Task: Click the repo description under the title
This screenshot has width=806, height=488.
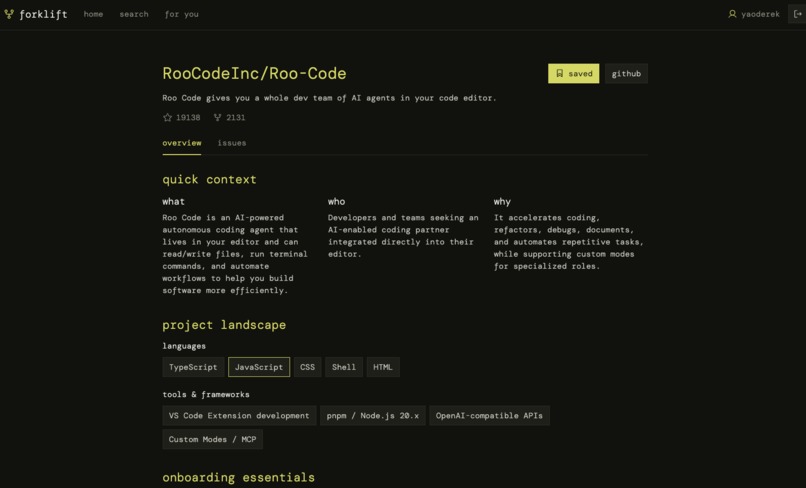Action: pos(329,98)
